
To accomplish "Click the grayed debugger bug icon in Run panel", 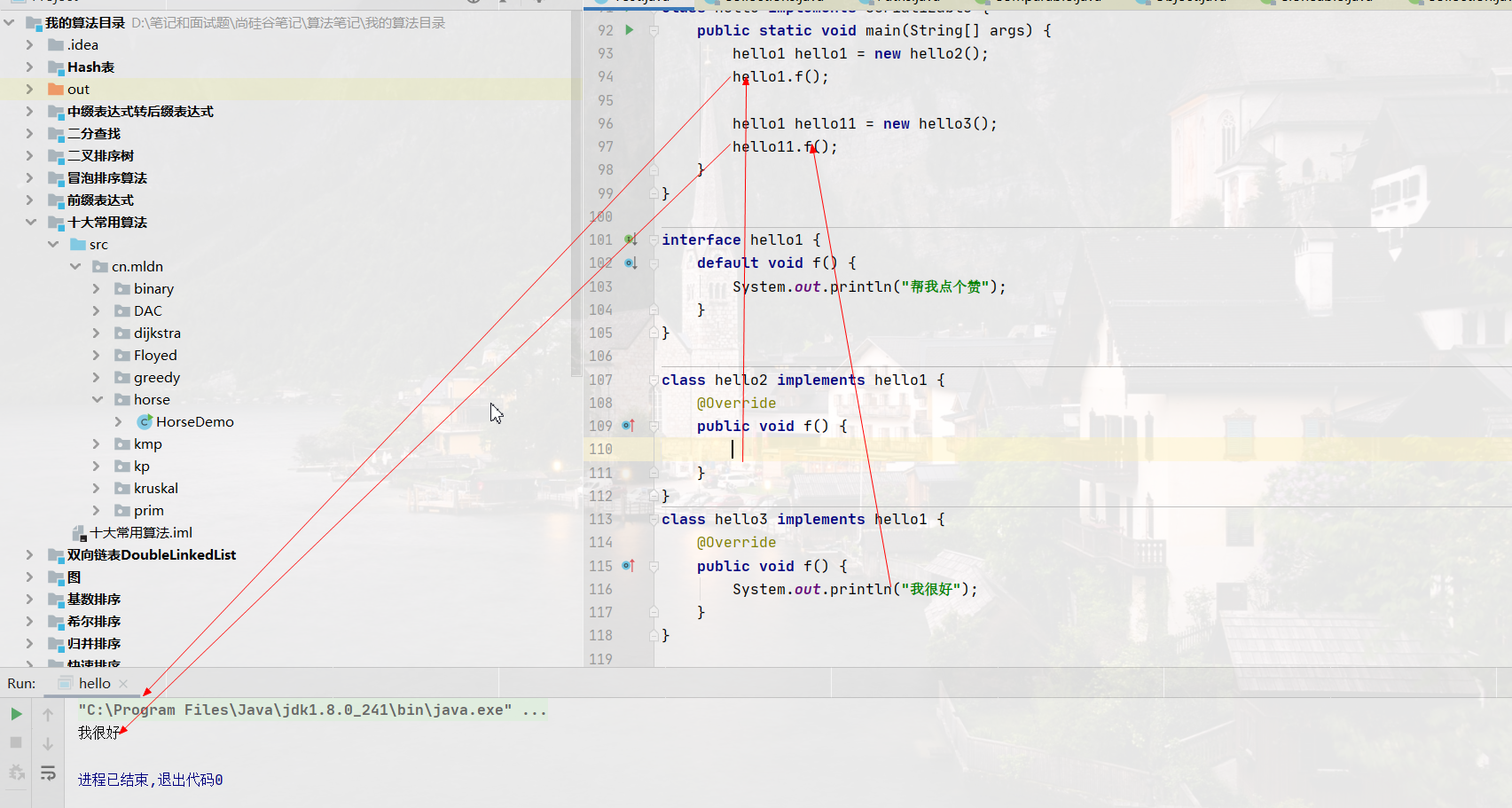I will tap(16, 773).
